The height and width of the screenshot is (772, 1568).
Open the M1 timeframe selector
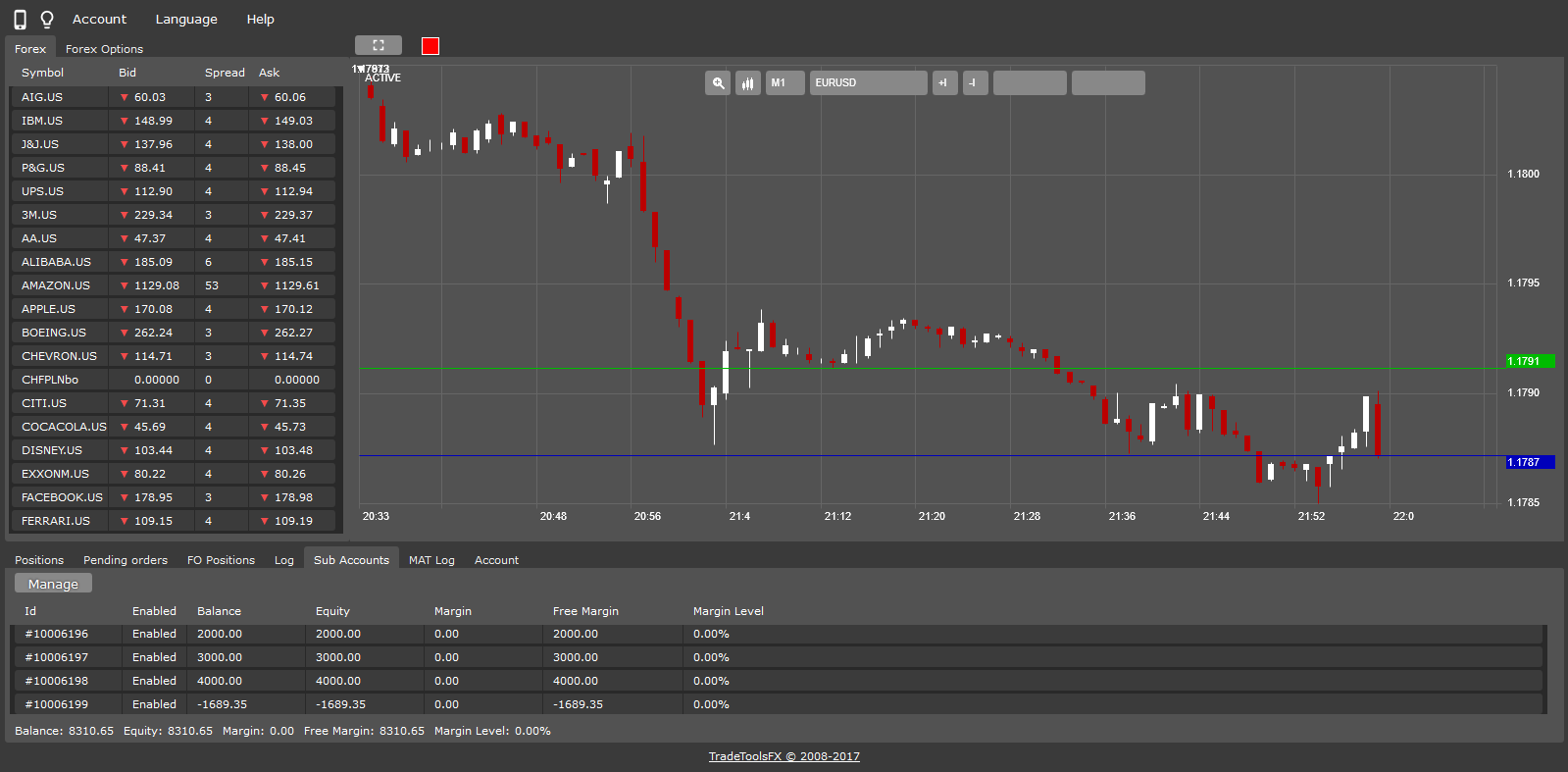tap(784, 83)
